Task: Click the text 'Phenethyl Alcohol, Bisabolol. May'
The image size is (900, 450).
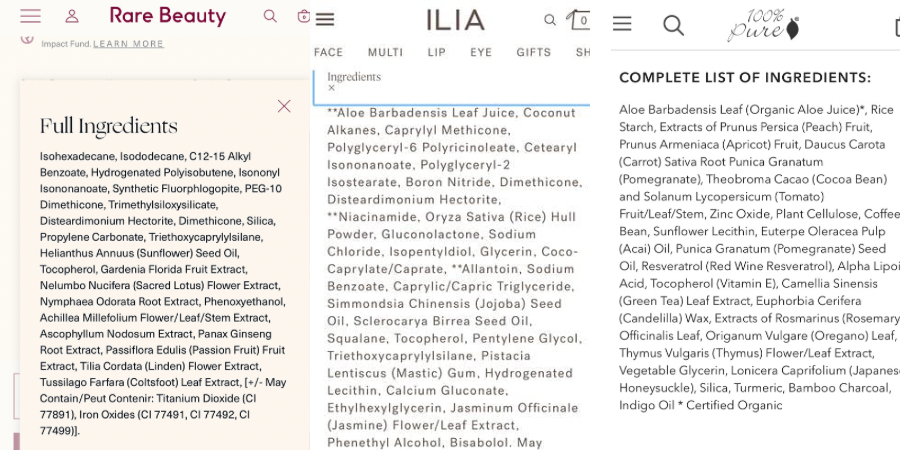Action: pyautogui.click(x=435, y=443)
